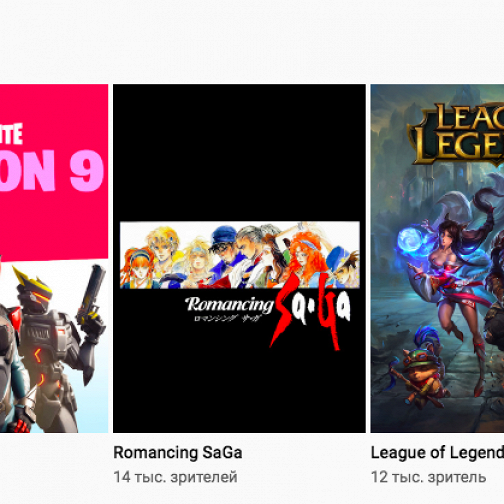Viewport: 504px width, 504px height.
Task: Open the Romancing SaGa category title link
Action: click(178, 453)
